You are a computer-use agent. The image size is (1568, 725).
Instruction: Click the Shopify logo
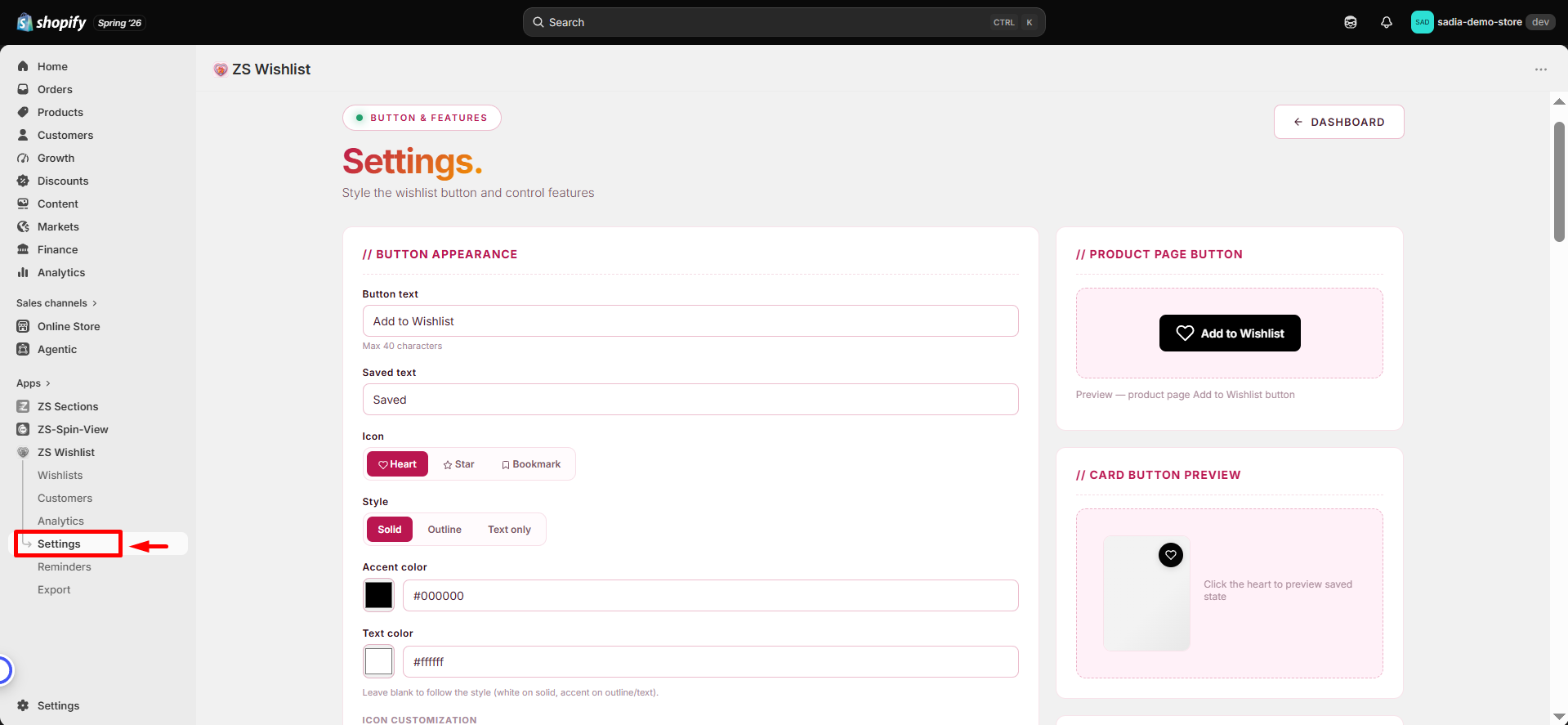tap(51, 22)
